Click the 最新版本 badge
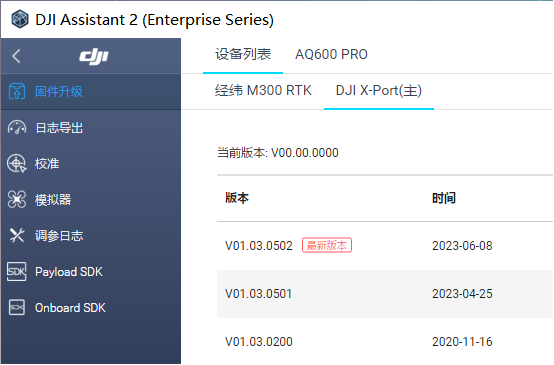Image resolution: width=554 pixels, height=365 pixels. pos(327,245)
